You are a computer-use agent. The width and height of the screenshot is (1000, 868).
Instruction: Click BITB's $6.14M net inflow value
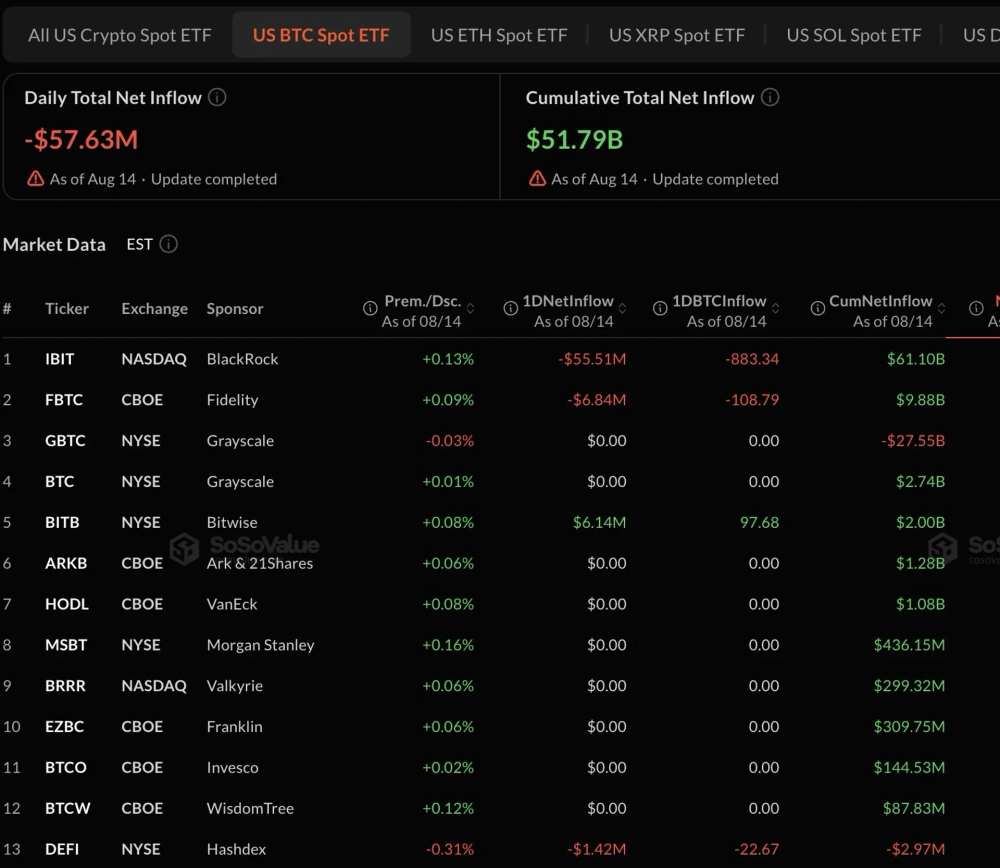click(599, 522)
